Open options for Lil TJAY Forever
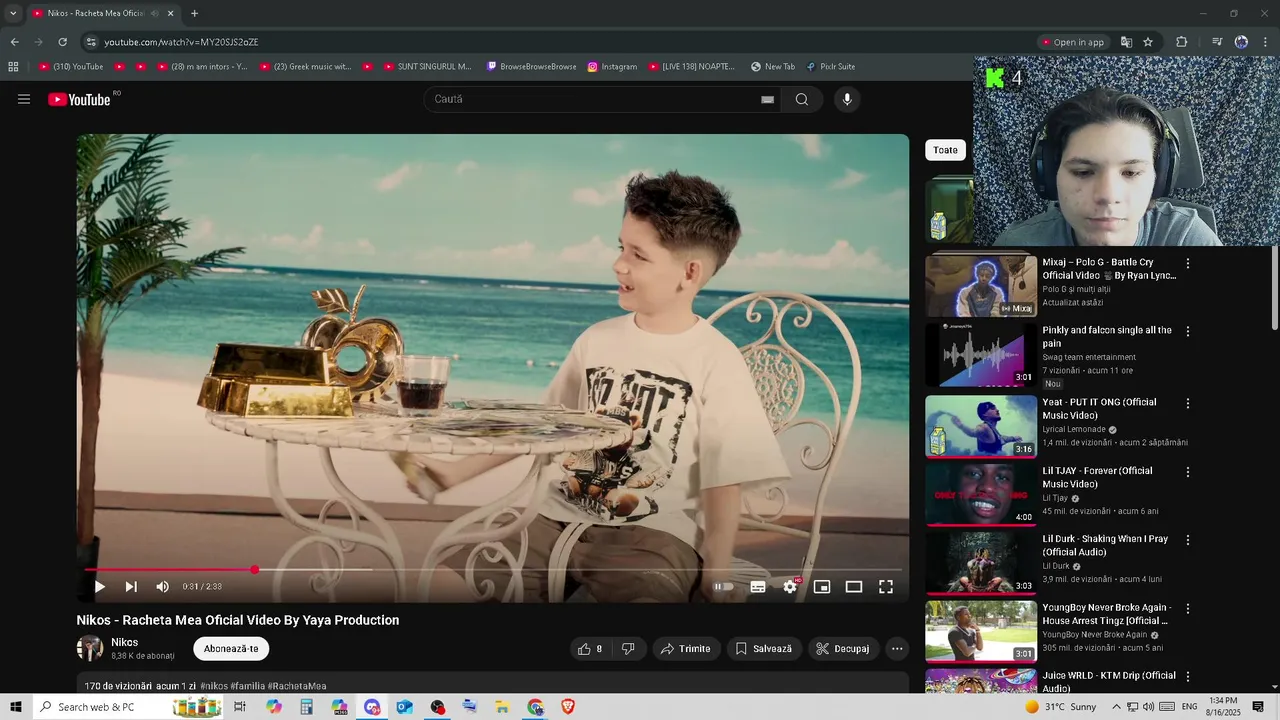Screen dimensions: 1280x720 [1188, 472]
